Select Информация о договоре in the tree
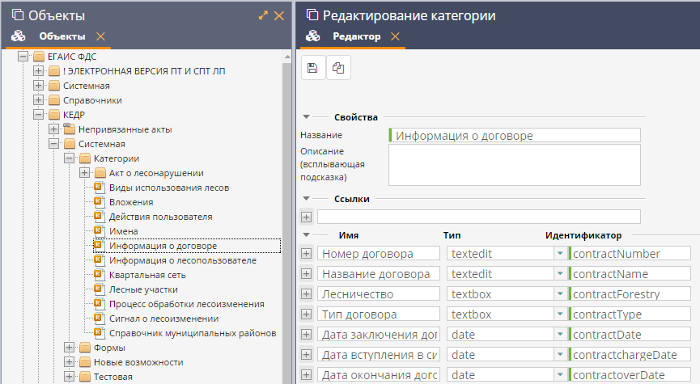This screenshot has width=700, height=384. coord(163,246)
